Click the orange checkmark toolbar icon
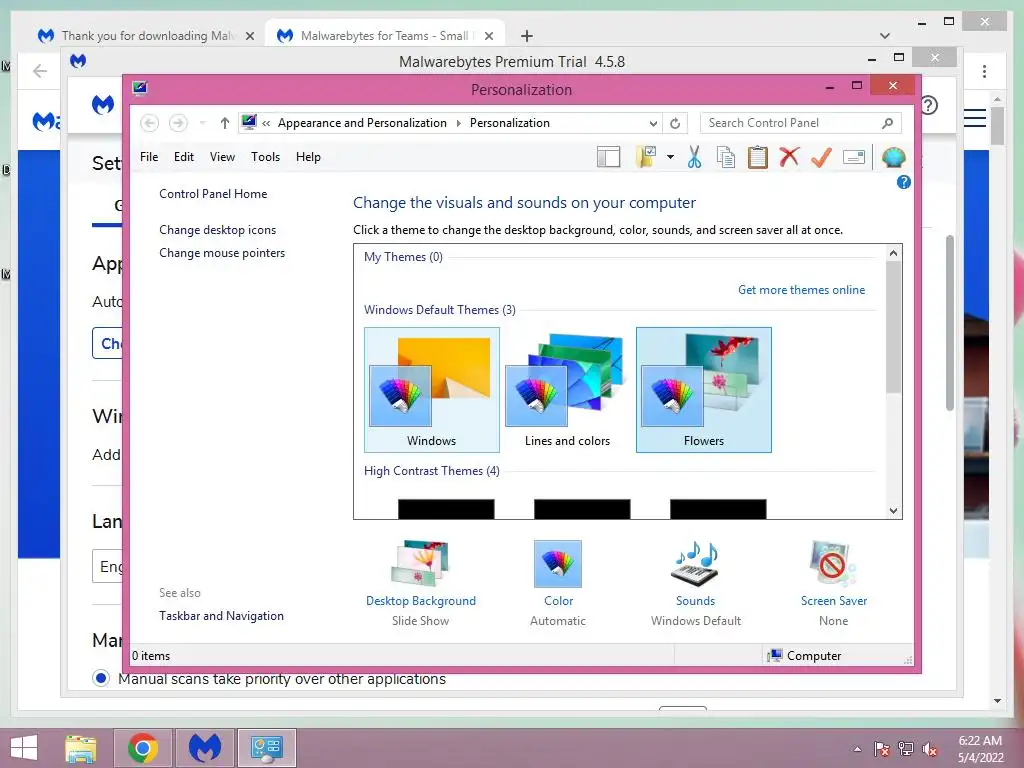Image resolution: width=1024 pixels, height=768 pixels. 821,157
